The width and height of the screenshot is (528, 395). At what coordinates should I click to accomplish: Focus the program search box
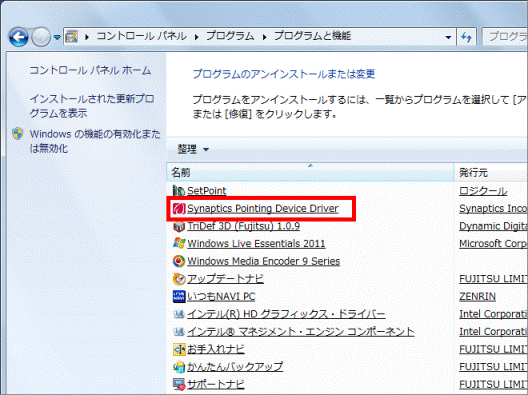coord(505,37)
